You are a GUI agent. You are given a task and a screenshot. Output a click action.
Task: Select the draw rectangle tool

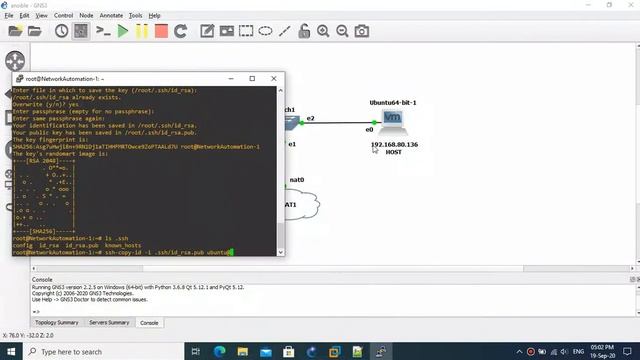pyautogui.click(x=246, y=31)
